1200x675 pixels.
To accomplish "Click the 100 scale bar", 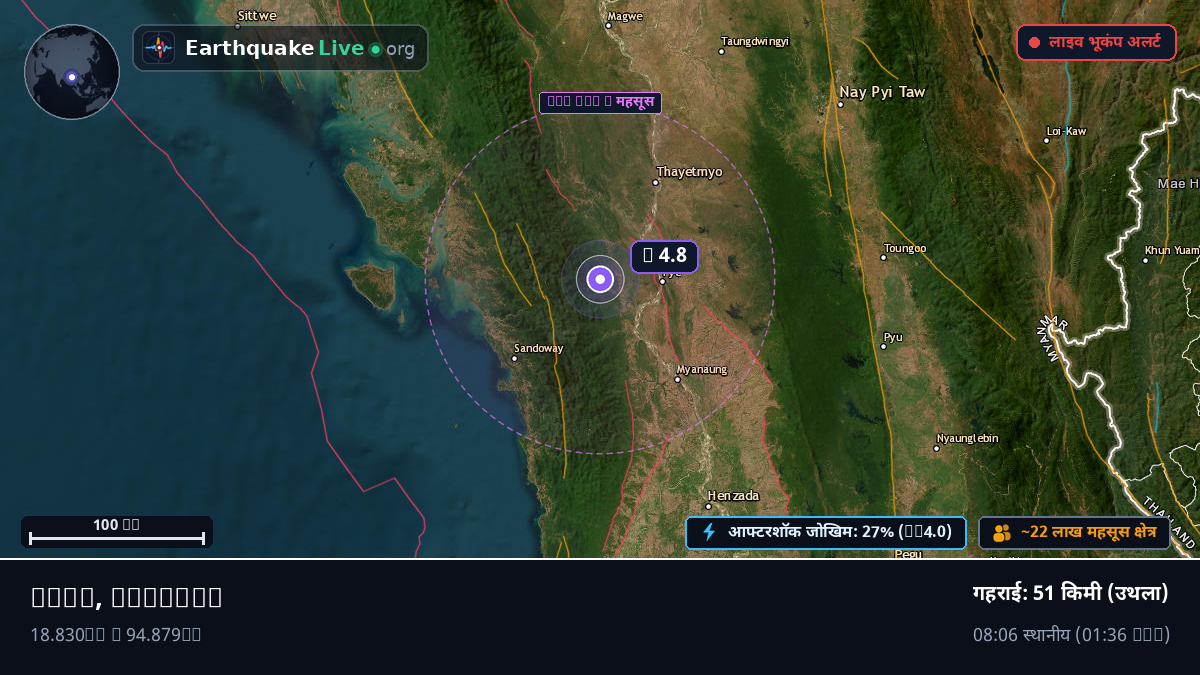I will click(117, 532).
